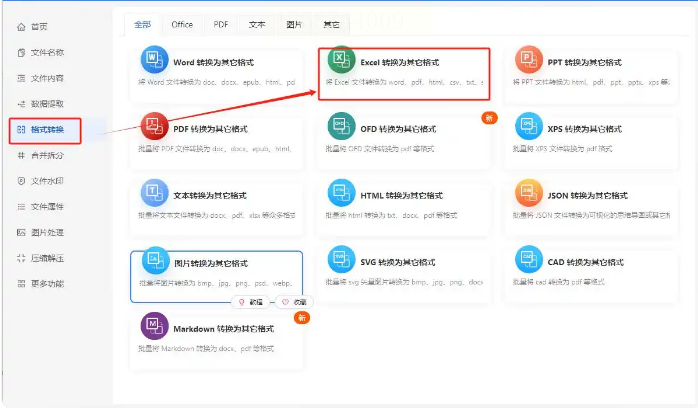Click the purple Markdown conversion icon
Viewport: 698px width, 408px height.
[x=154, y=326]
